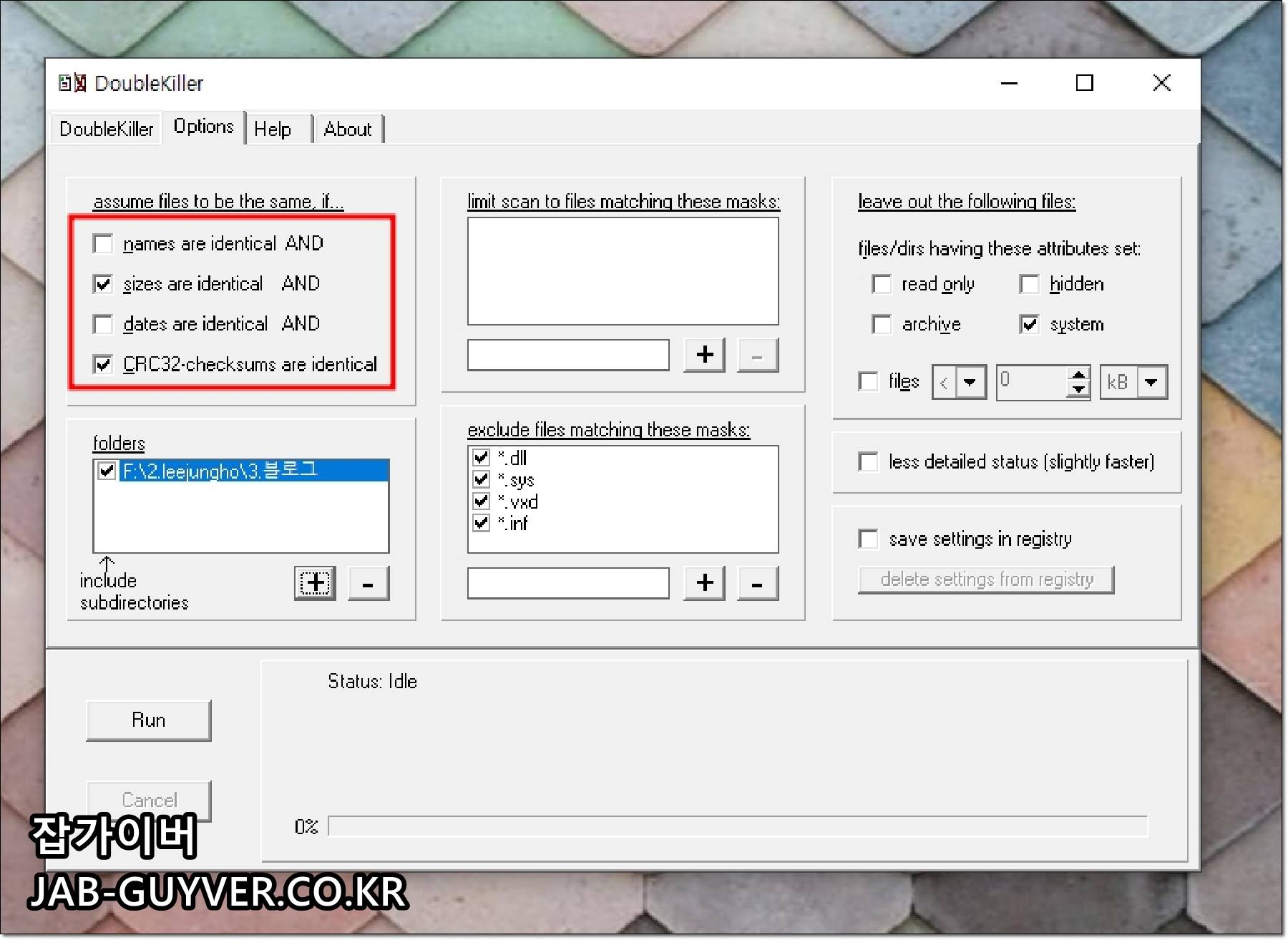Viewport: 1288px width, 940px height.
Task: Enable the 'files' size filter checkbox
Action: (868, 381)
